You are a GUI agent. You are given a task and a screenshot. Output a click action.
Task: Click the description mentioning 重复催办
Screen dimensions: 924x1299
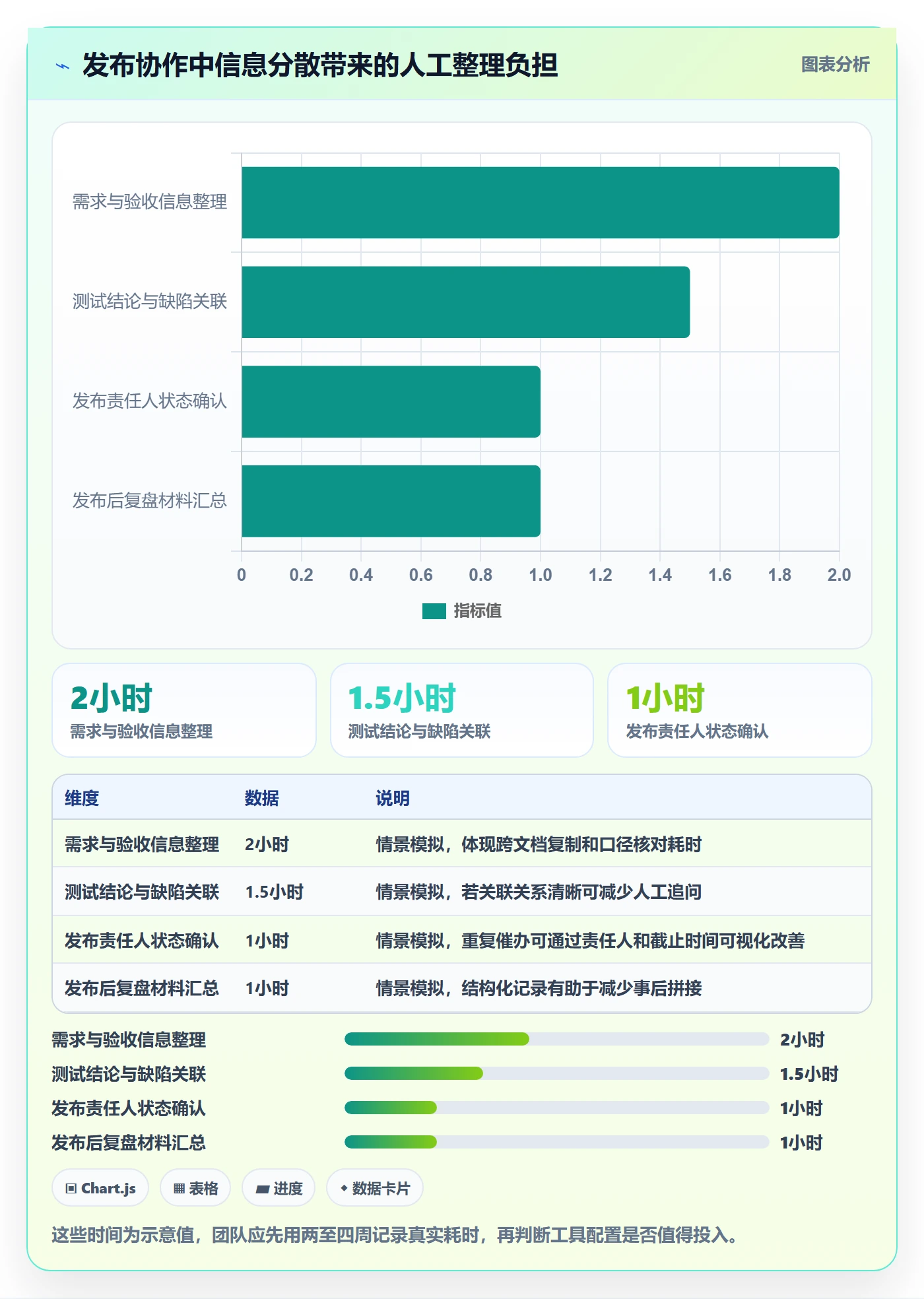coord(590,941)
